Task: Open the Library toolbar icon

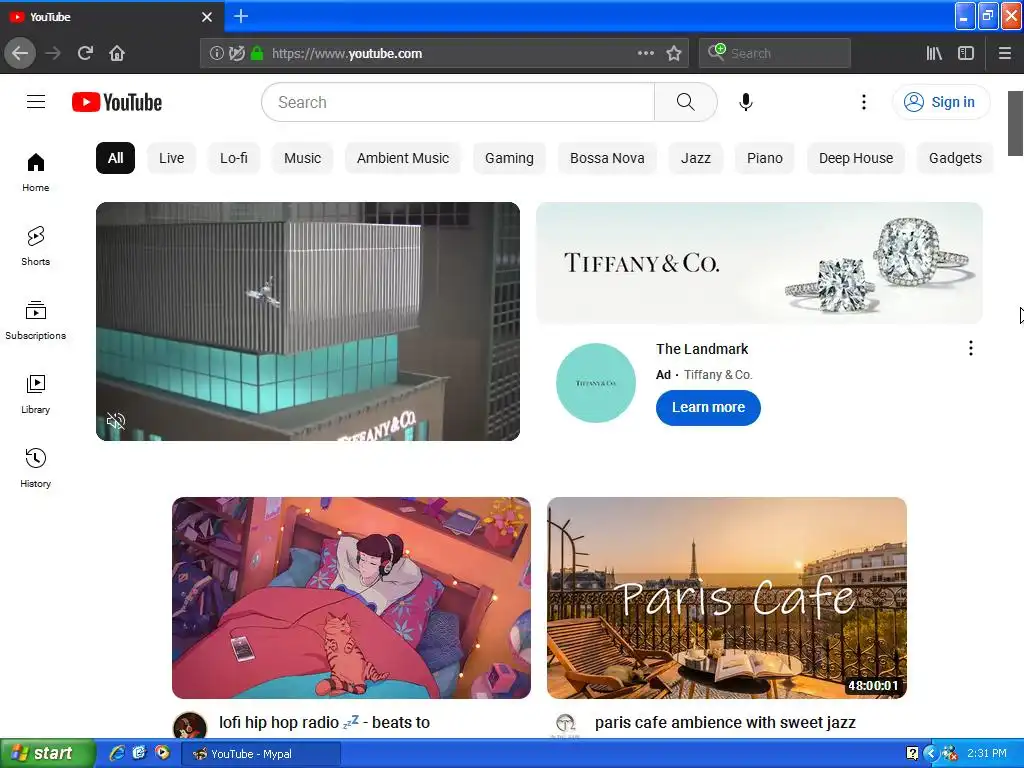Action: click(934, 53)
